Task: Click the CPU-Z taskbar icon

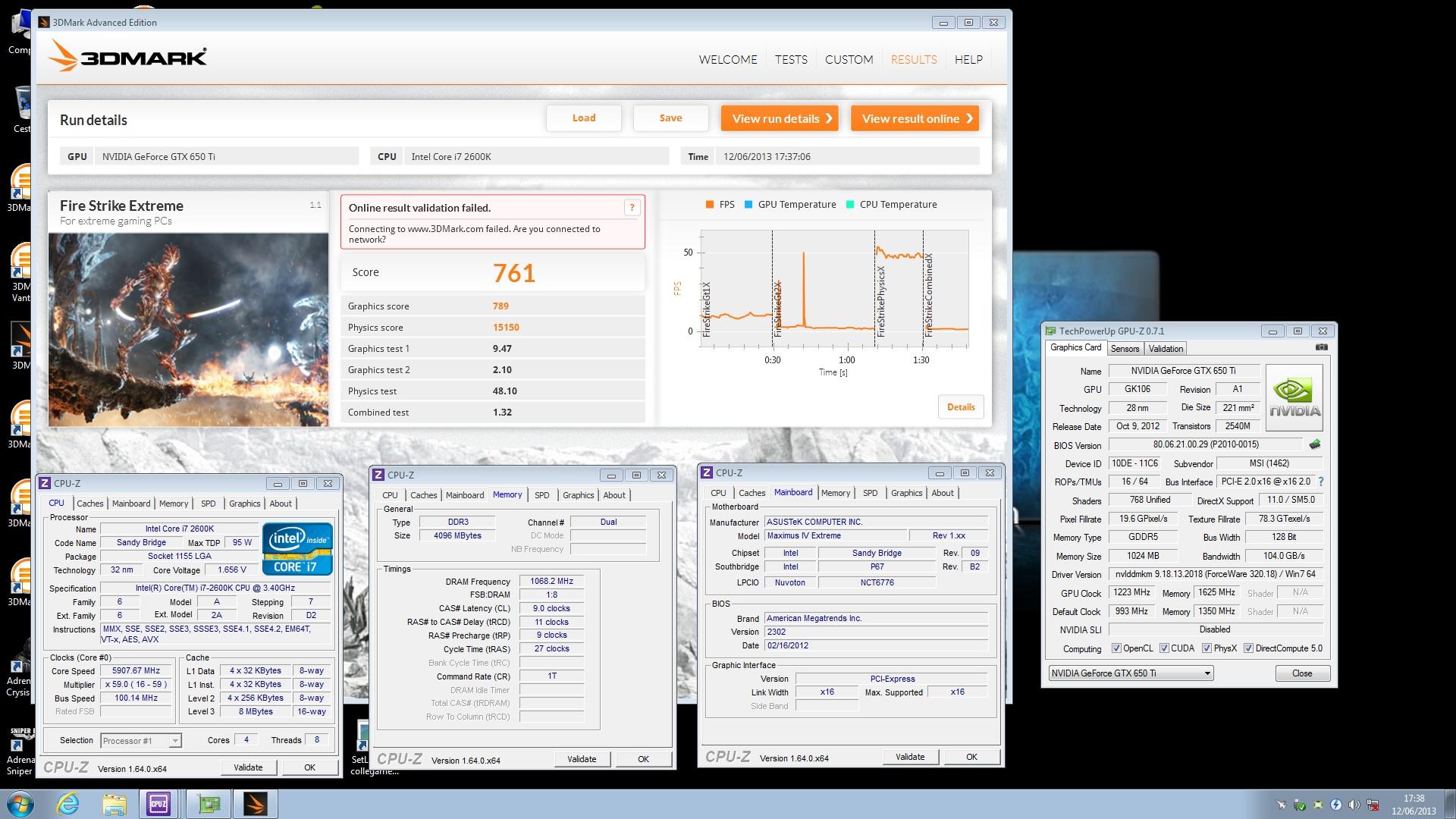Action: pyautogui.click(x=158, y=804)
